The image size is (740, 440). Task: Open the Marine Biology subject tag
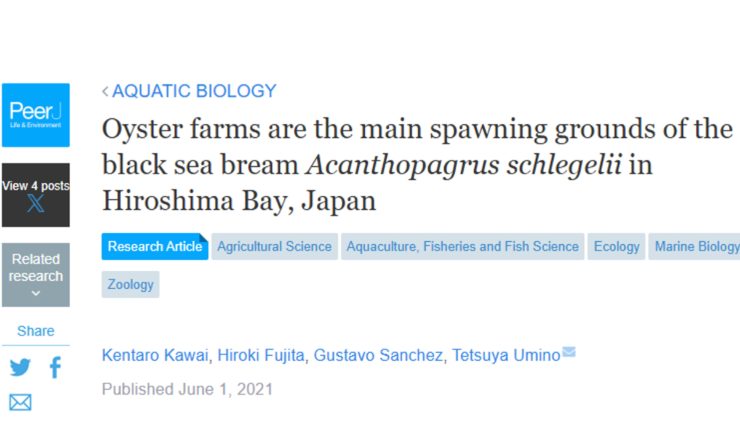[x=696, y=246]
